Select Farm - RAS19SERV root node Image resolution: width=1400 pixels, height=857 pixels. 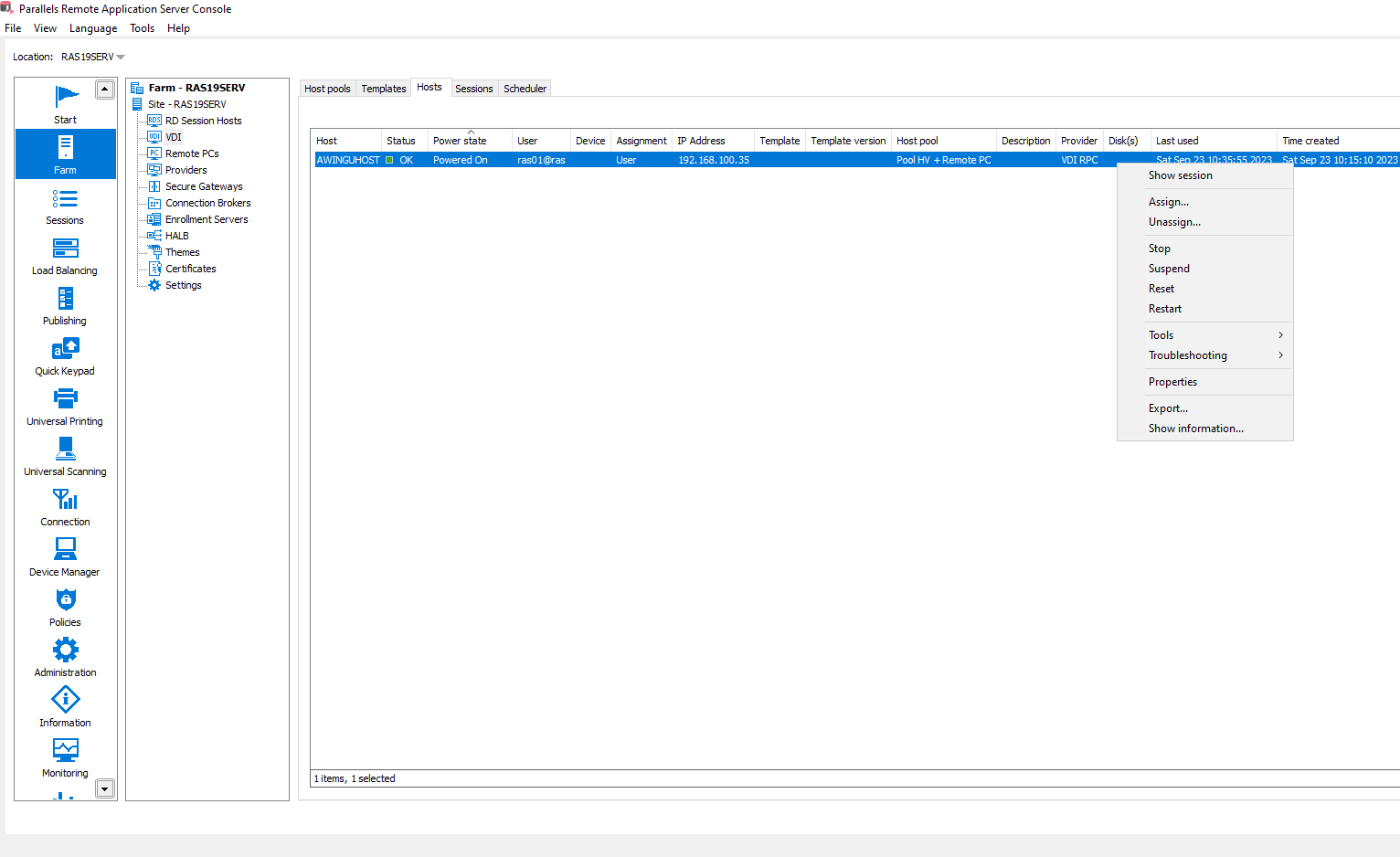tap(196, 88)
